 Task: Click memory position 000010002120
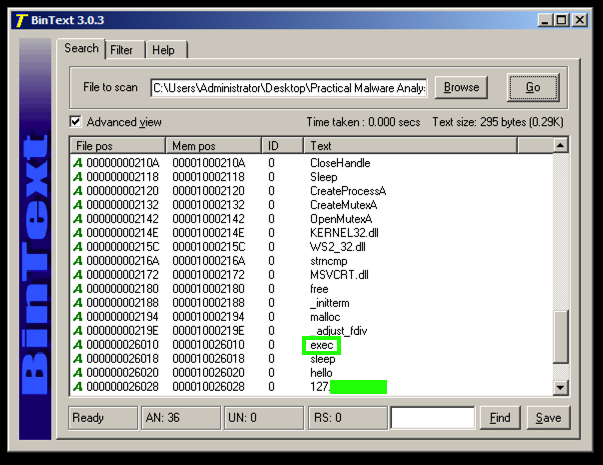pyautogui.click(x=208, y=191)
